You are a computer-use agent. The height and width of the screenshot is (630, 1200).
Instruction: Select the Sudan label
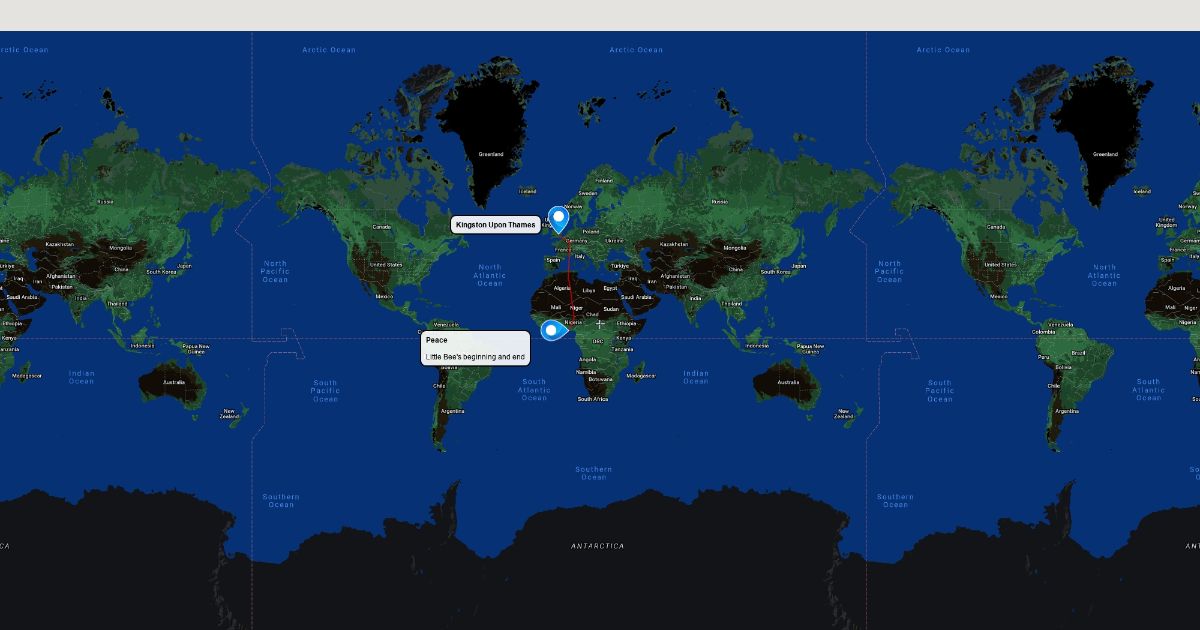[x=611, y=309]
